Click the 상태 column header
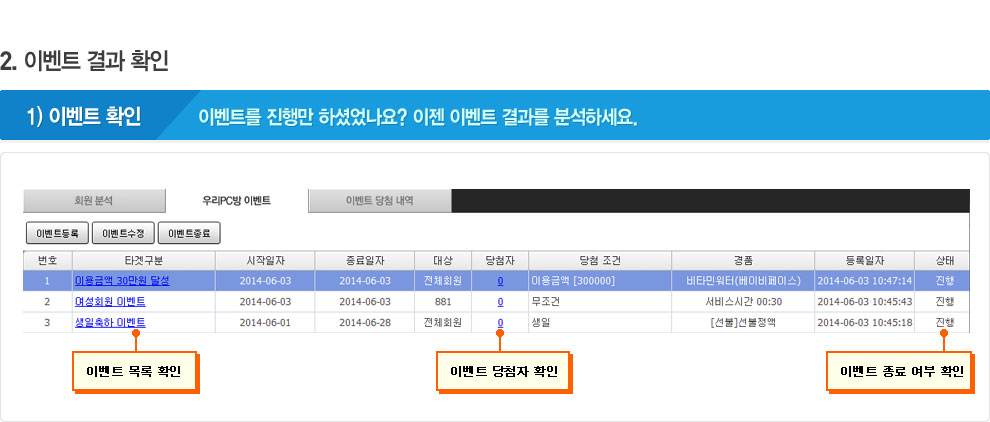Screen dimensions: 990x422 pyautogui.click(x=943, y=260)
